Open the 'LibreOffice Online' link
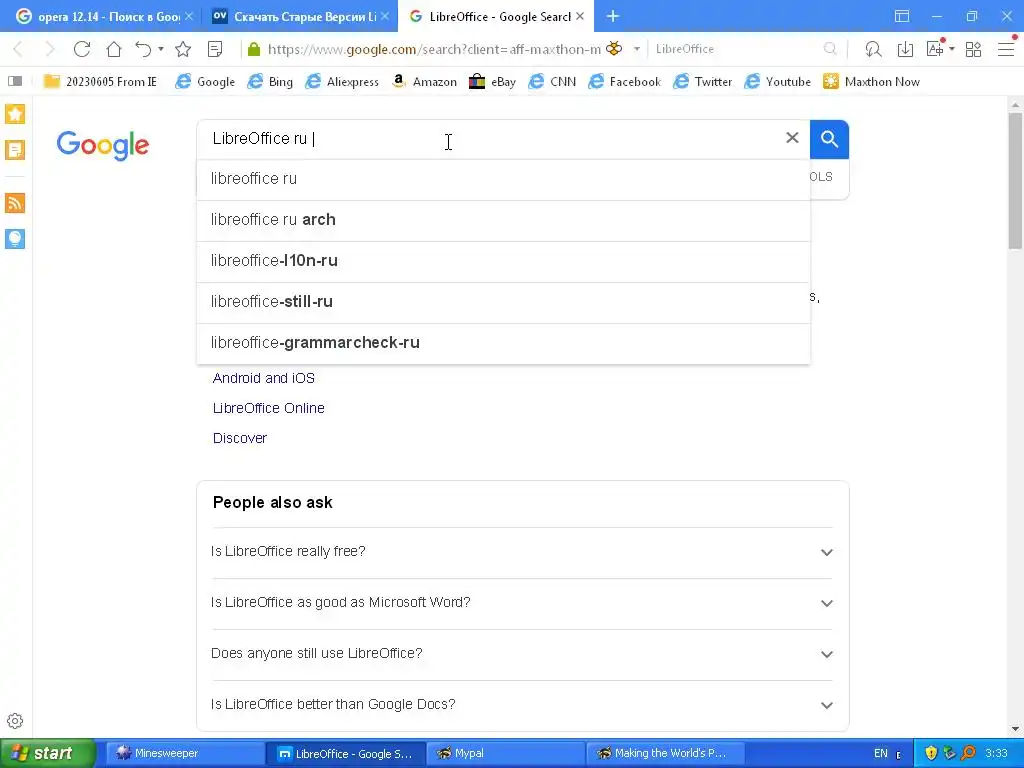The height and width of the screenshot is (768, 1024). [268, 408]
